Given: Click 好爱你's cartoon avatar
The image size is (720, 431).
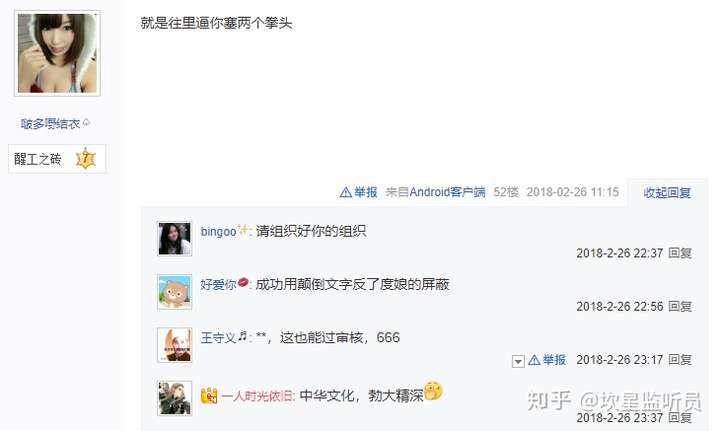Looking at the screenshot, I should click(x=174, y=292).
